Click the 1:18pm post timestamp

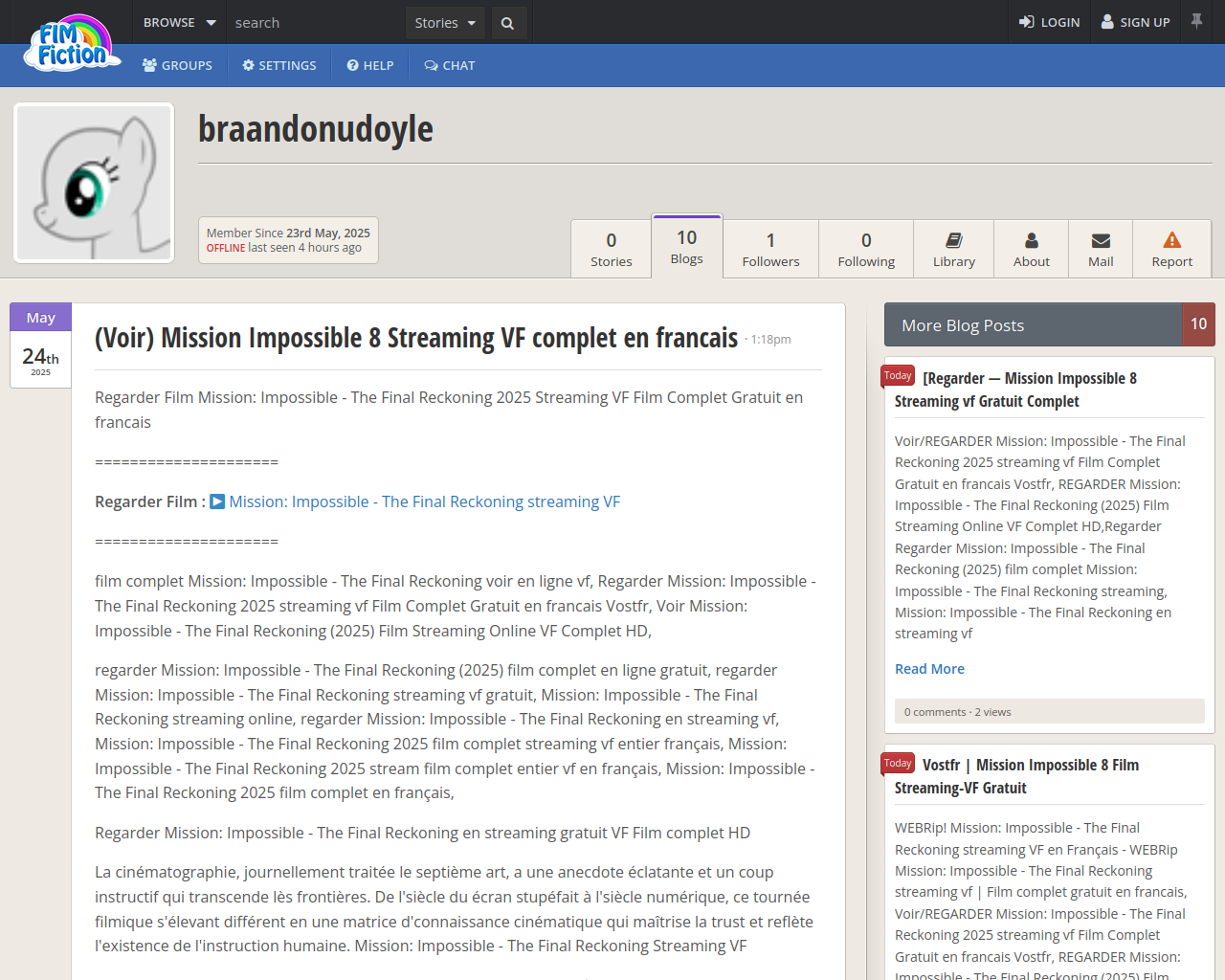tap(770, 340)
